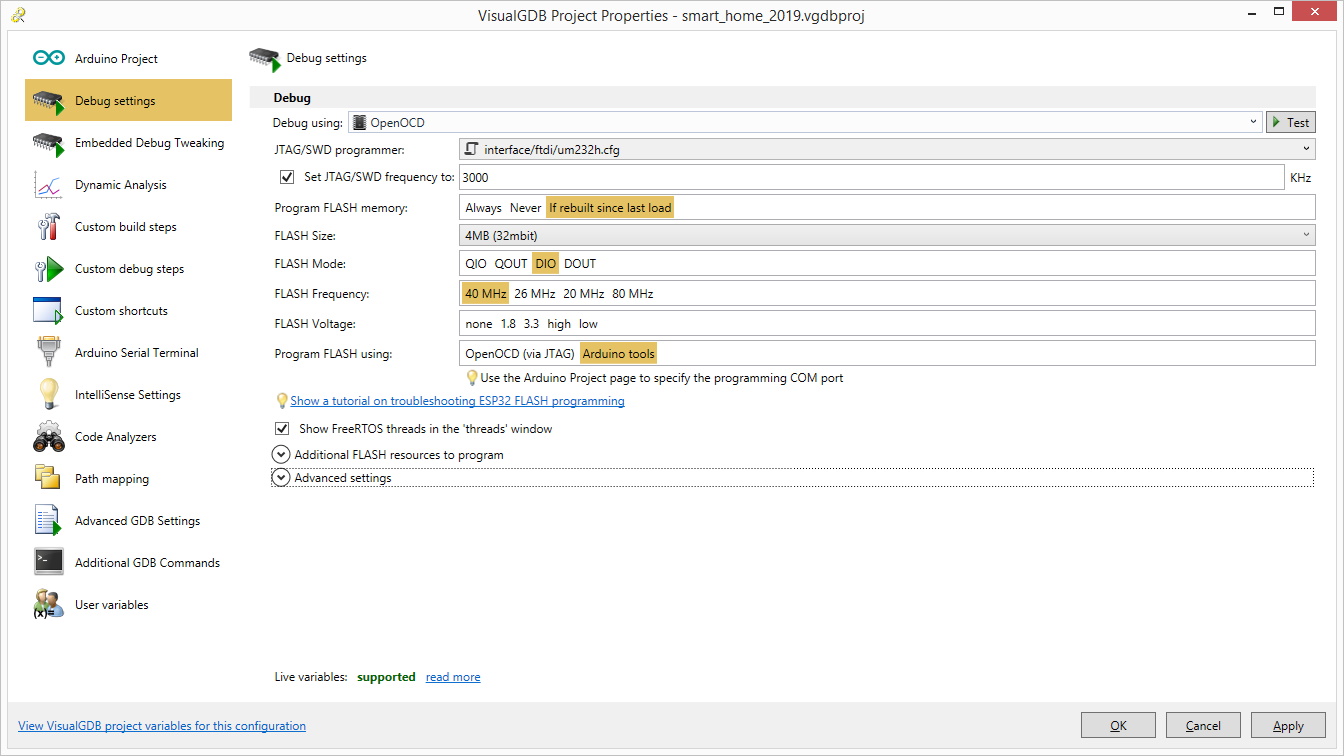The width and height of the screenshot is (1344, 756).
Task: Click the IntelliSense Settings lightbulb icon
Action: 49,395
